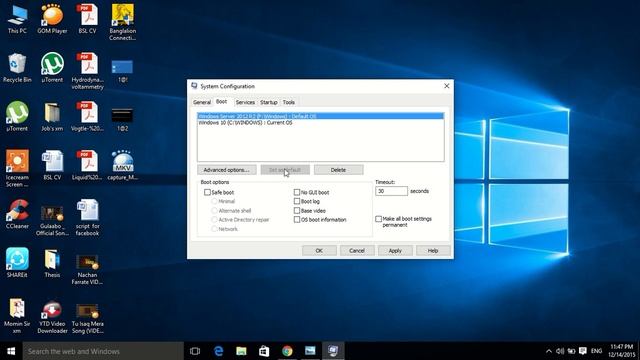Select the Liquid%20 PDF file
Viewport: 640px width, 360px height.
(87, 165)
